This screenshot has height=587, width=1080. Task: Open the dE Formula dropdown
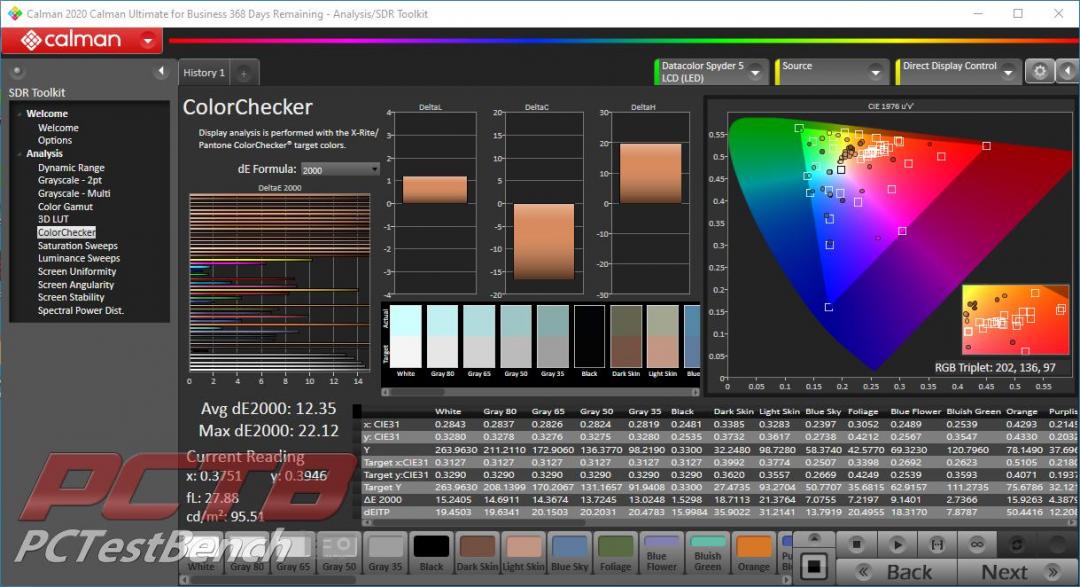pyautogui.click(x=340, y=170)
